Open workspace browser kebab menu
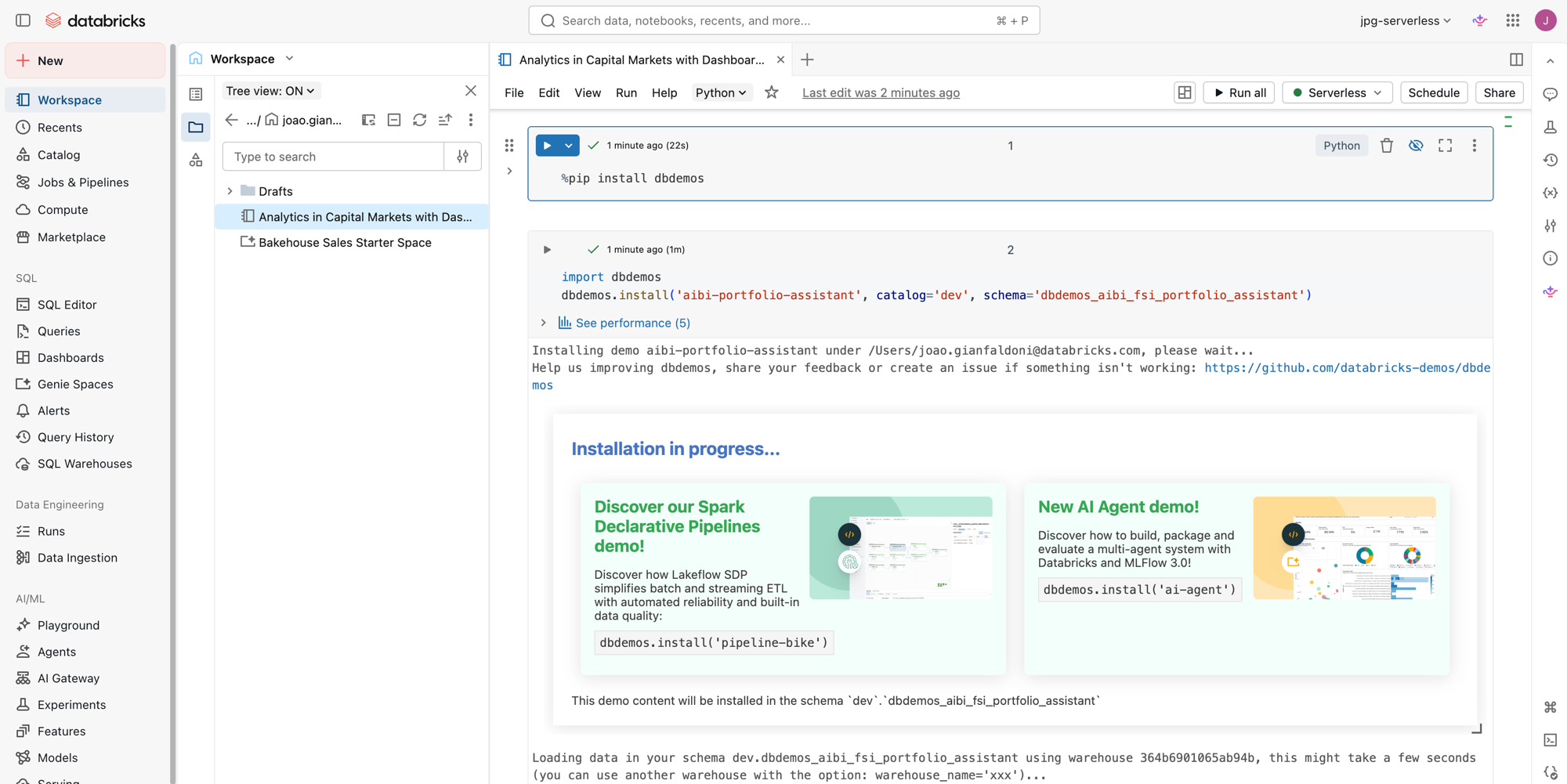This screenshot has width=1567, height=784. pyautogui.click(x=471, y=120)
